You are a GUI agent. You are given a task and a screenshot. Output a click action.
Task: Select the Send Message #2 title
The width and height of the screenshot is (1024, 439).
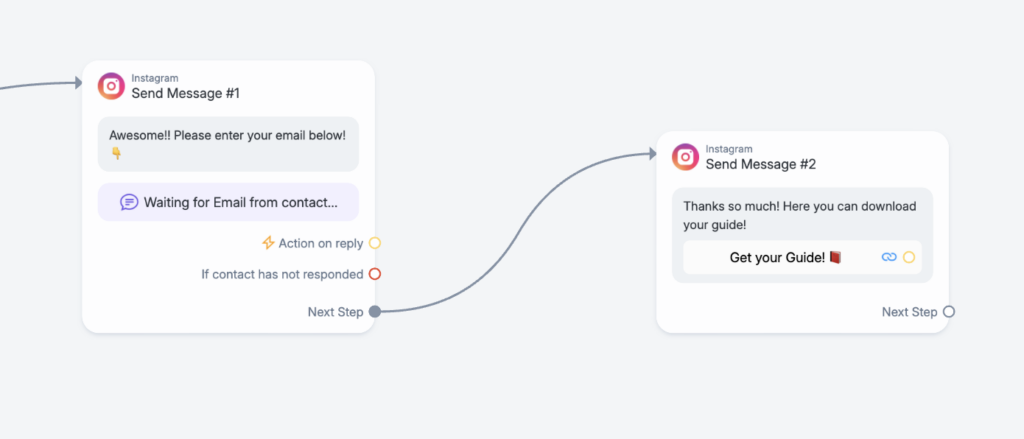click(x=761, y=165)
